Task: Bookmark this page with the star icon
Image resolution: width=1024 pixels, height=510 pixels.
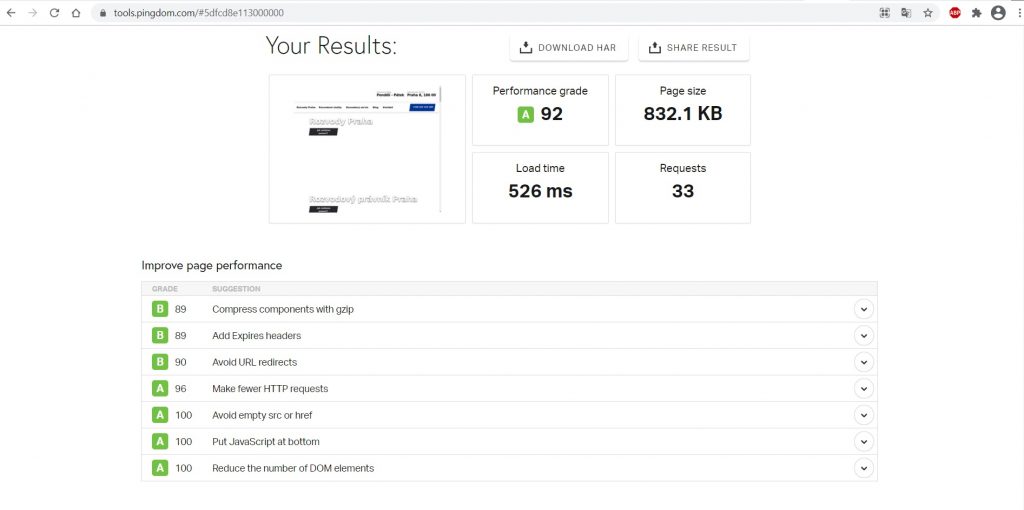Action: 928,13
